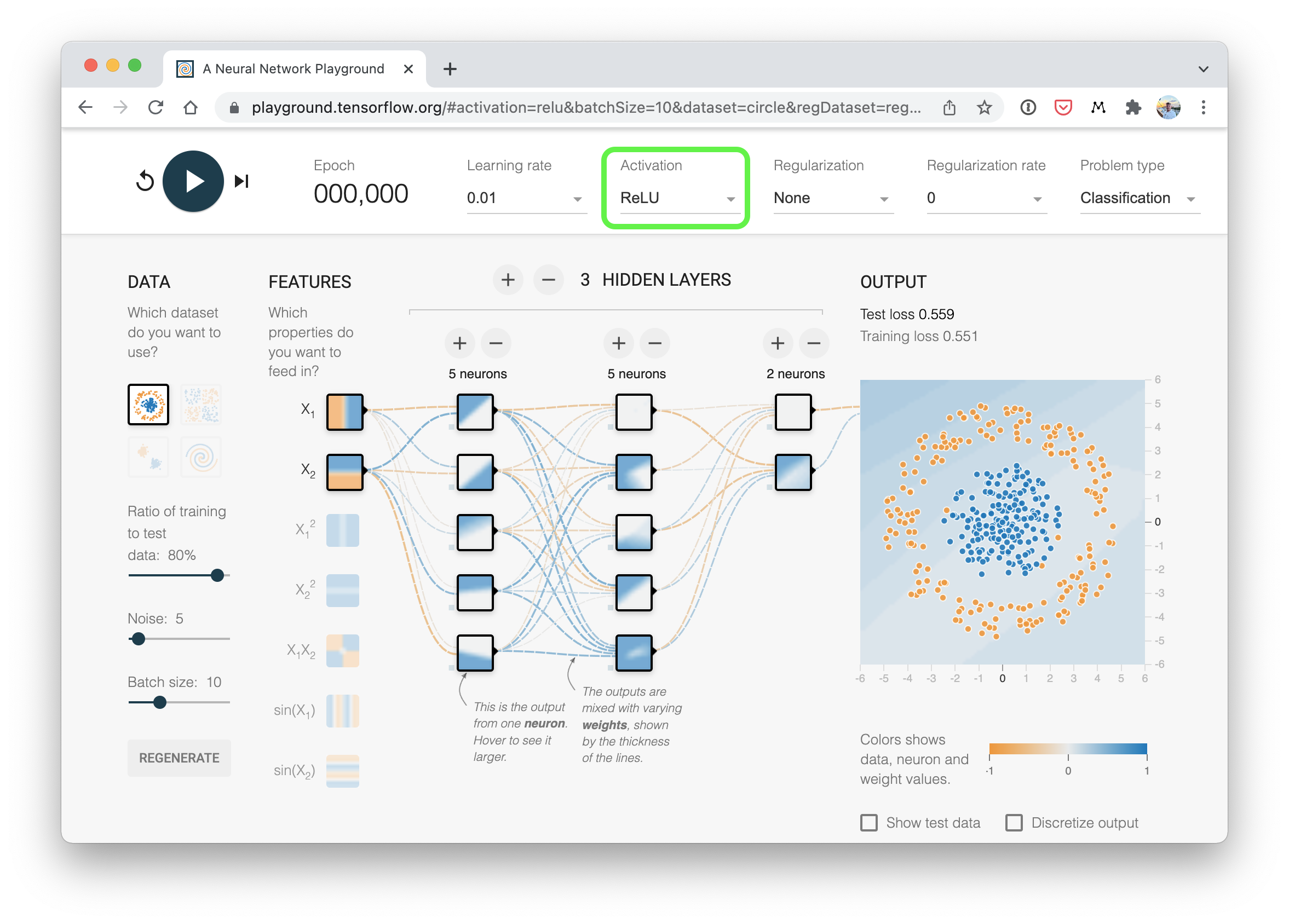Screen dimensions: 1289x924
Task: Click the REGENERATE button
Action: click(179, 758)
